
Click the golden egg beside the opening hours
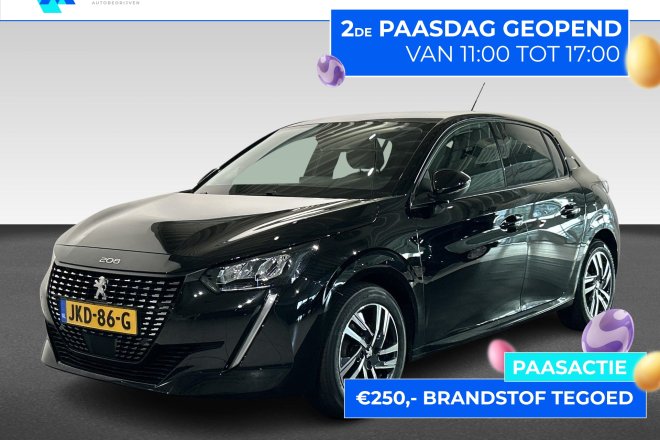[643, 61]
